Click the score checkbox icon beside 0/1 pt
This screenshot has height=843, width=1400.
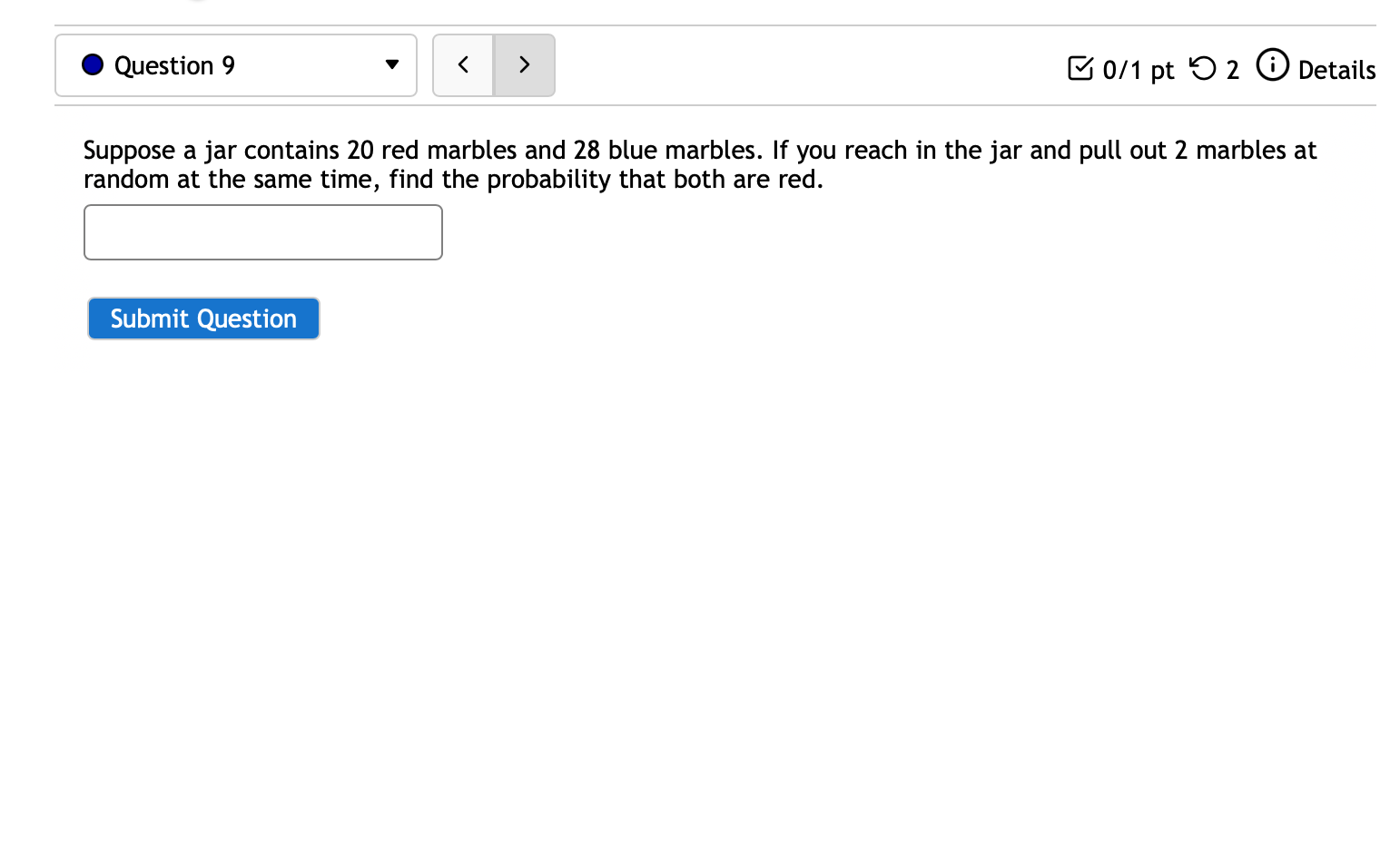[x=1080, y=68]
